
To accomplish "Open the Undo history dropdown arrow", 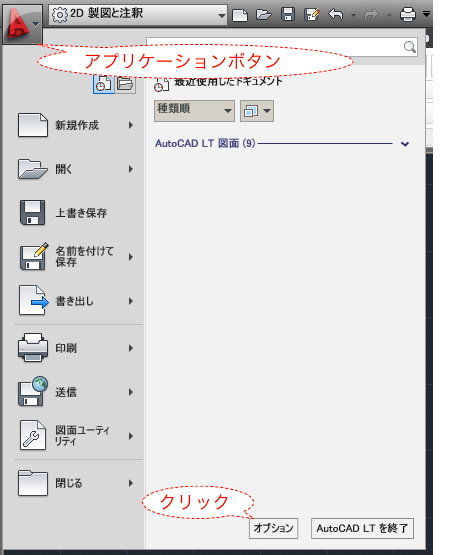I will (x=353, y=15).
